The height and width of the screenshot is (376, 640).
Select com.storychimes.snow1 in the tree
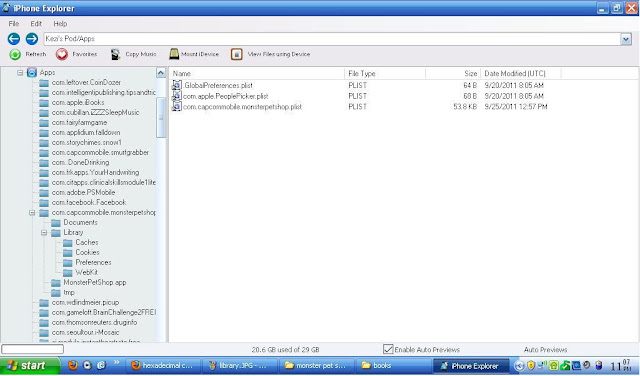pos(87,142)
